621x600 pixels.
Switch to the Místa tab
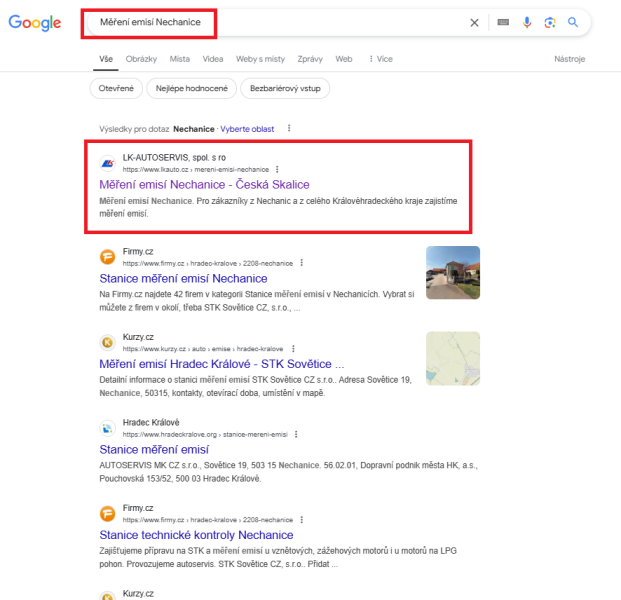click(180, 59)
